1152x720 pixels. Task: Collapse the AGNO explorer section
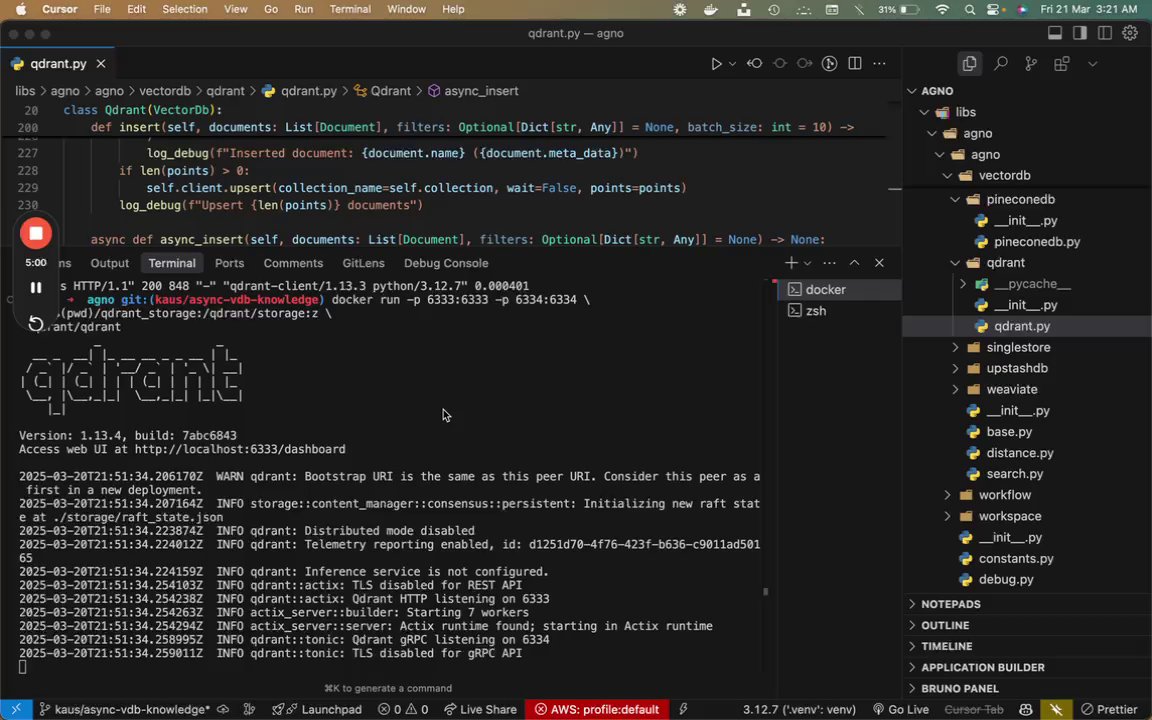pyautogui.click(x=912, y=91)
